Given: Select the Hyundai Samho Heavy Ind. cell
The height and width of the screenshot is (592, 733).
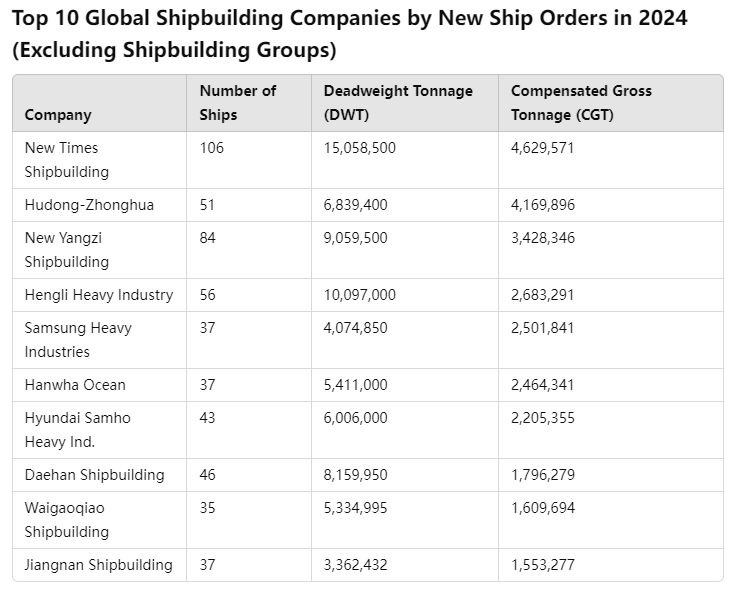Looking at the screenshot, I should pos(77,430).
